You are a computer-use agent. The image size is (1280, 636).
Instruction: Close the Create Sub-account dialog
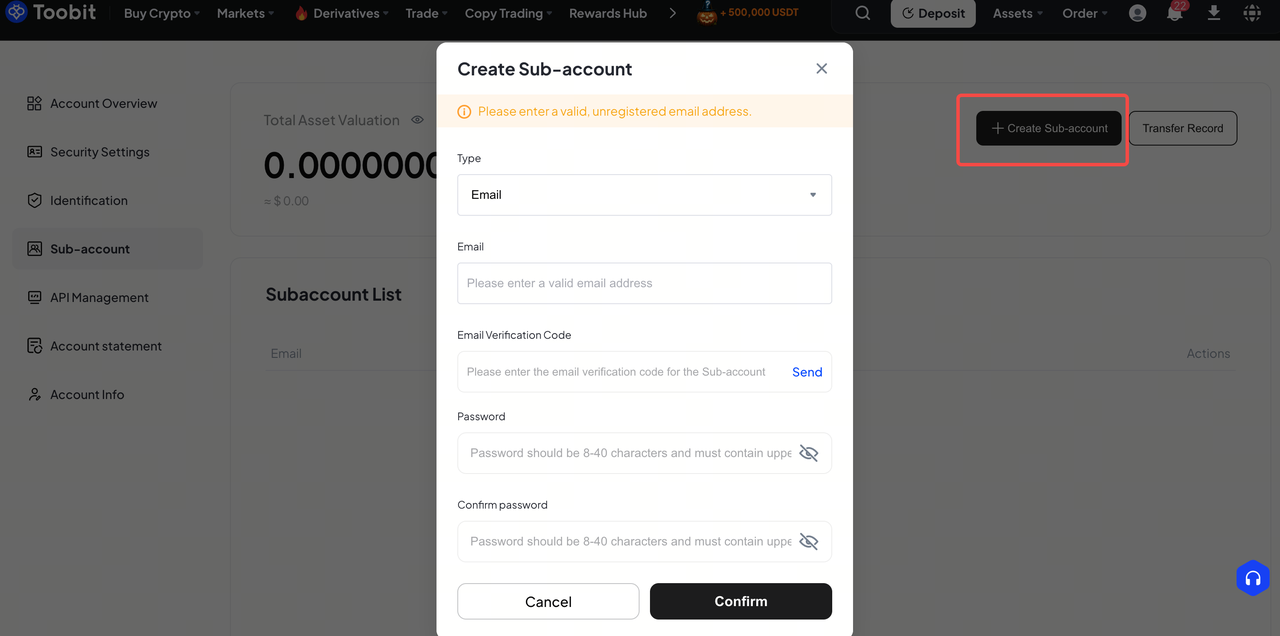pyautogui.click(x=821, y=68)
